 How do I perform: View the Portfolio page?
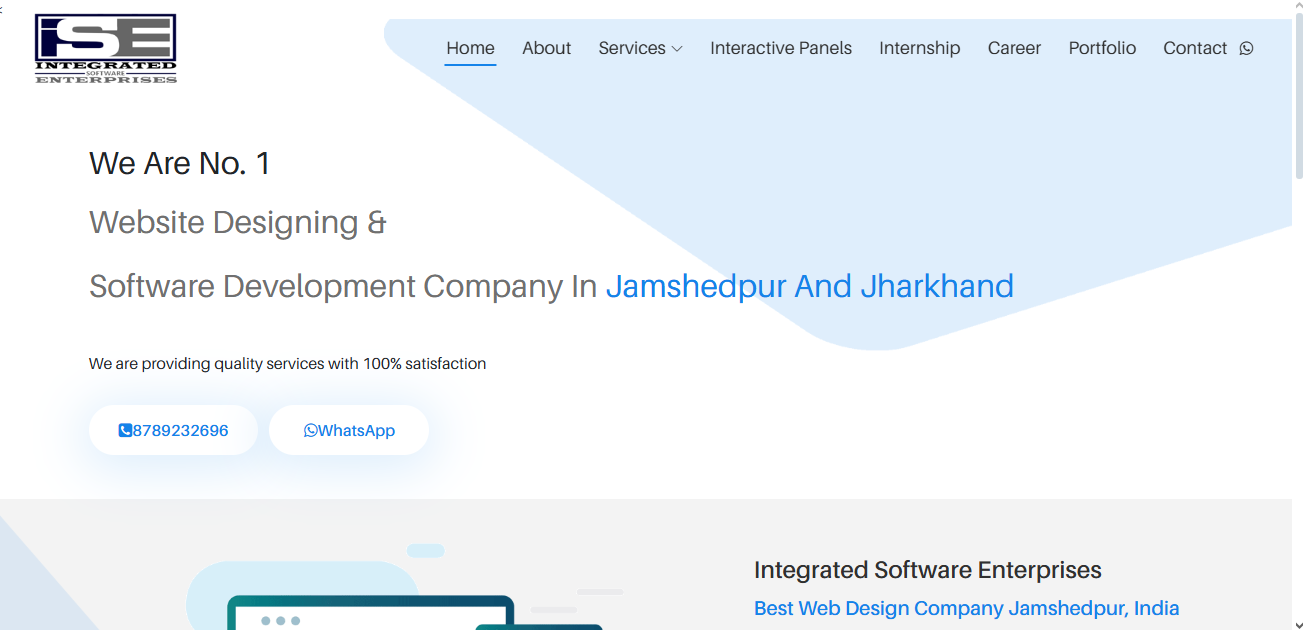click(1102, 48)
